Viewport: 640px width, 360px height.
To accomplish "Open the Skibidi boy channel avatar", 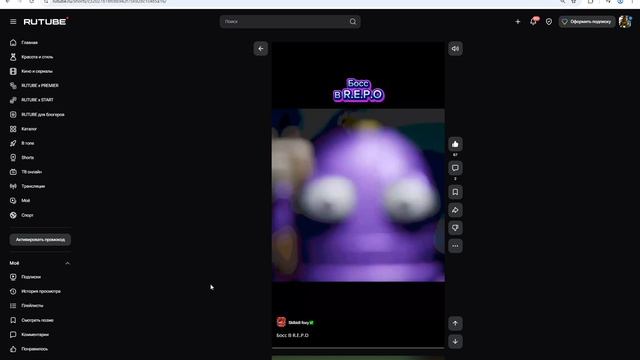I will pyautogui.click(x=281, y=322).
